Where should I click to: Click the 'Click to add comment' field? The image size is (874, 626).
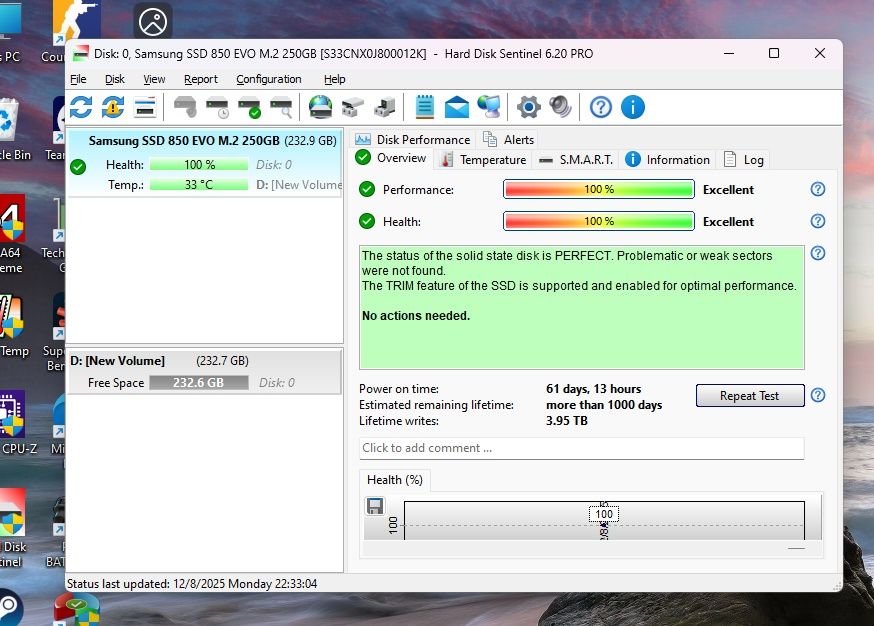pyautogui.click(x=581, y=448)
